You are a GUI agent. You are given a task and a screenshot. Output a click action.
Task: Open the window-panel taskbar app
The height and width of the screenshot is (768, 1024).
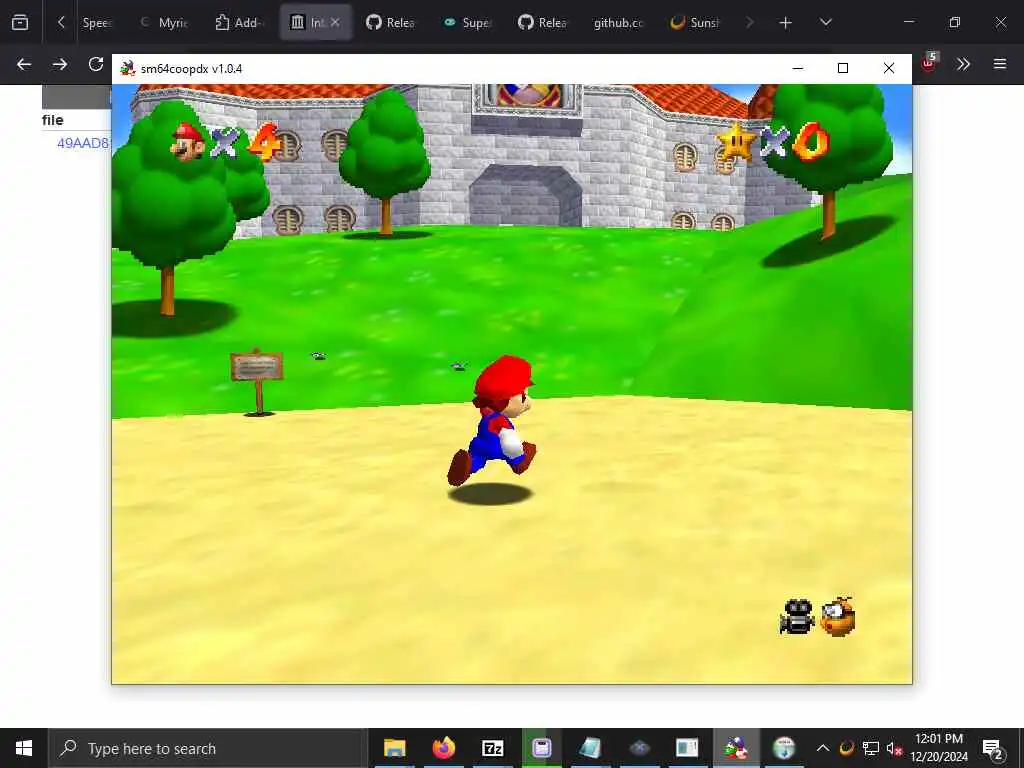click(687, 748)
